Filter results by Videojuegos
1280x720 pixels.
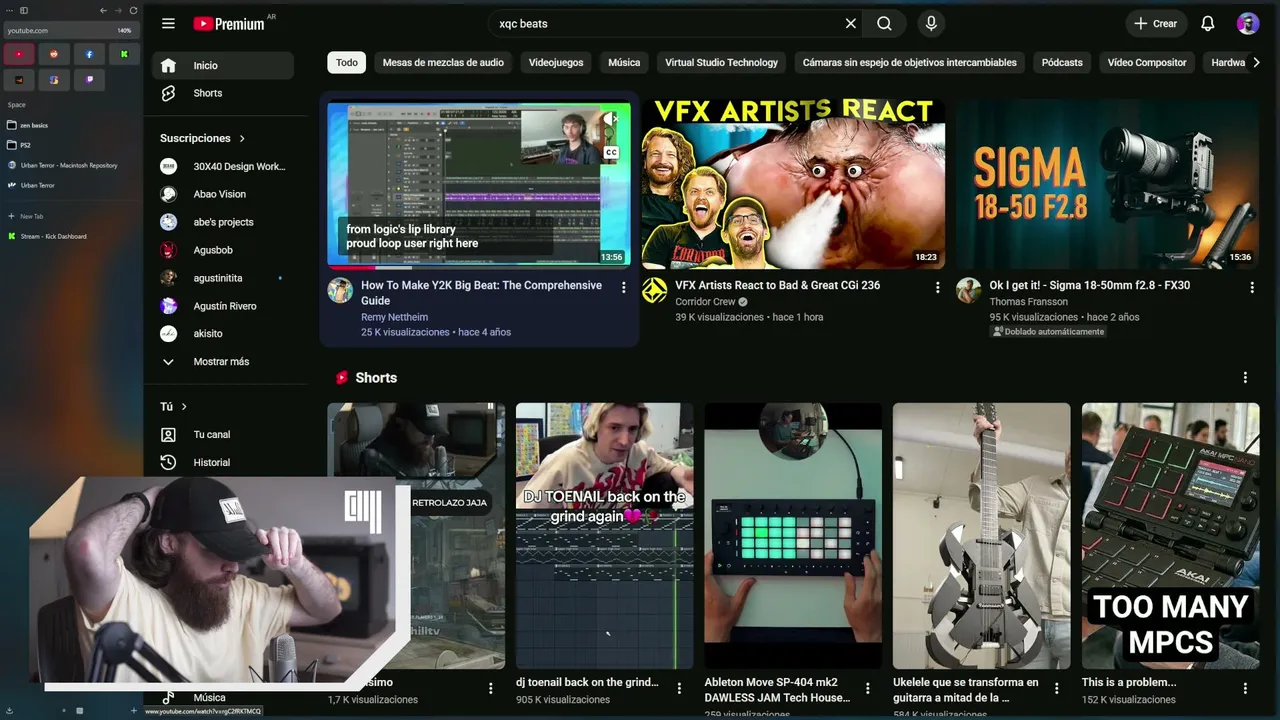click(x=556, y=62)
